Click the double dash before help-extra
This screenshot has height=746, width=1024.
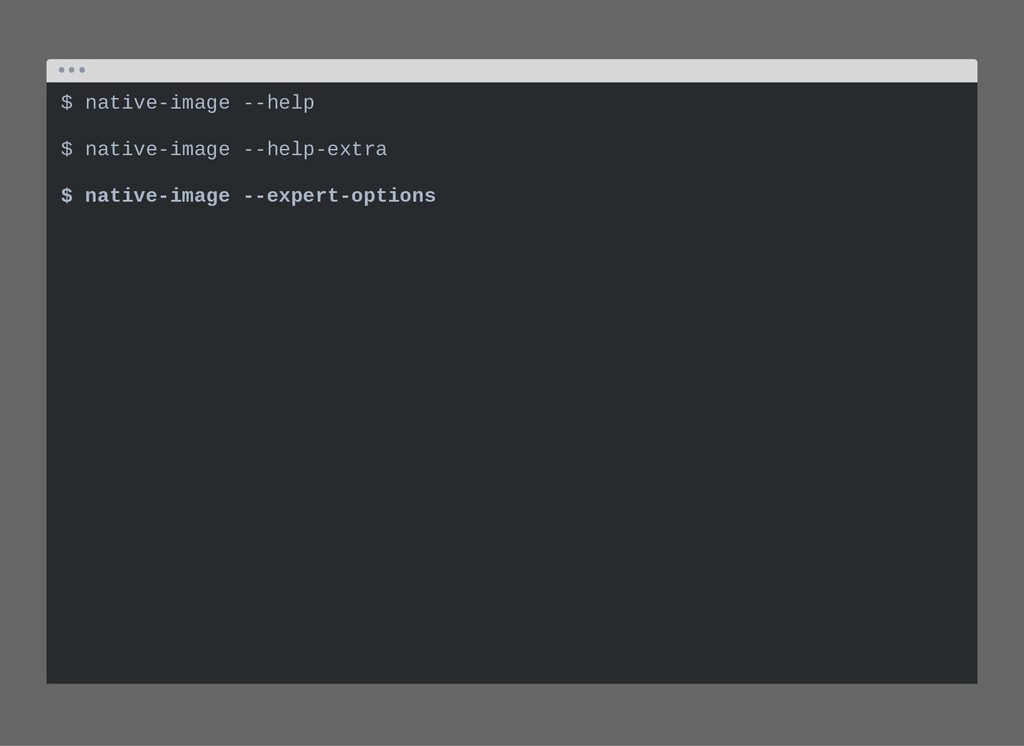255,150
